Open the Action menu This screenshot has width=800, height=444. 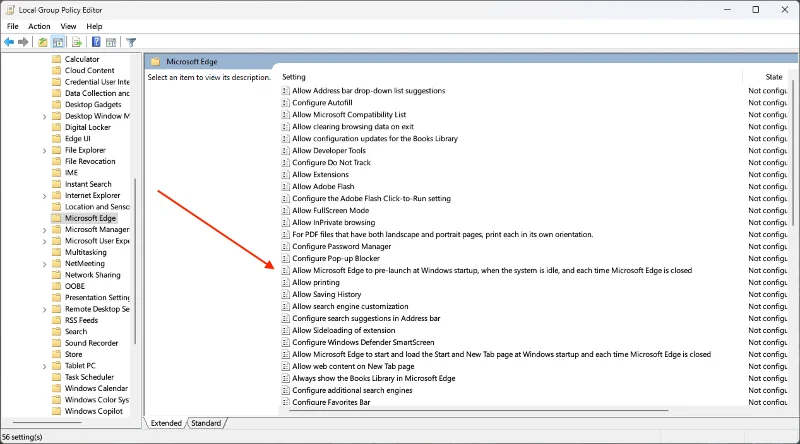click(x=39, y=27)
